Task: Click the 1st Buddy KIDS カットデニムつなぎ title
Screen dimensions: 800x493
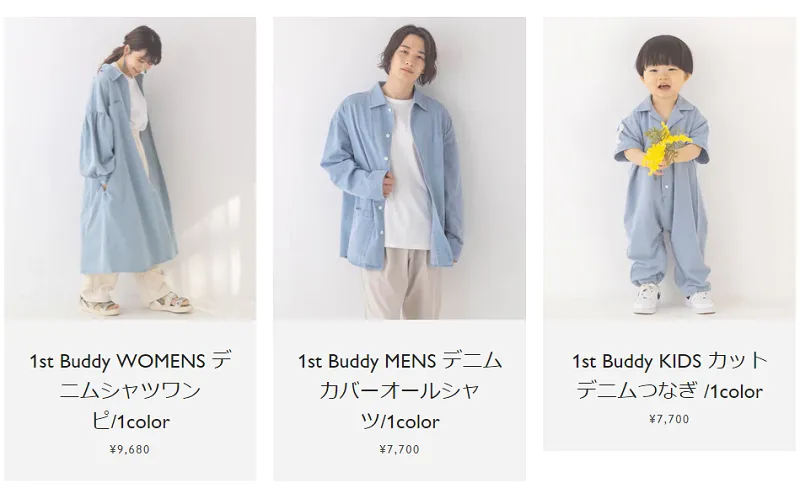Action: [669, 376]
